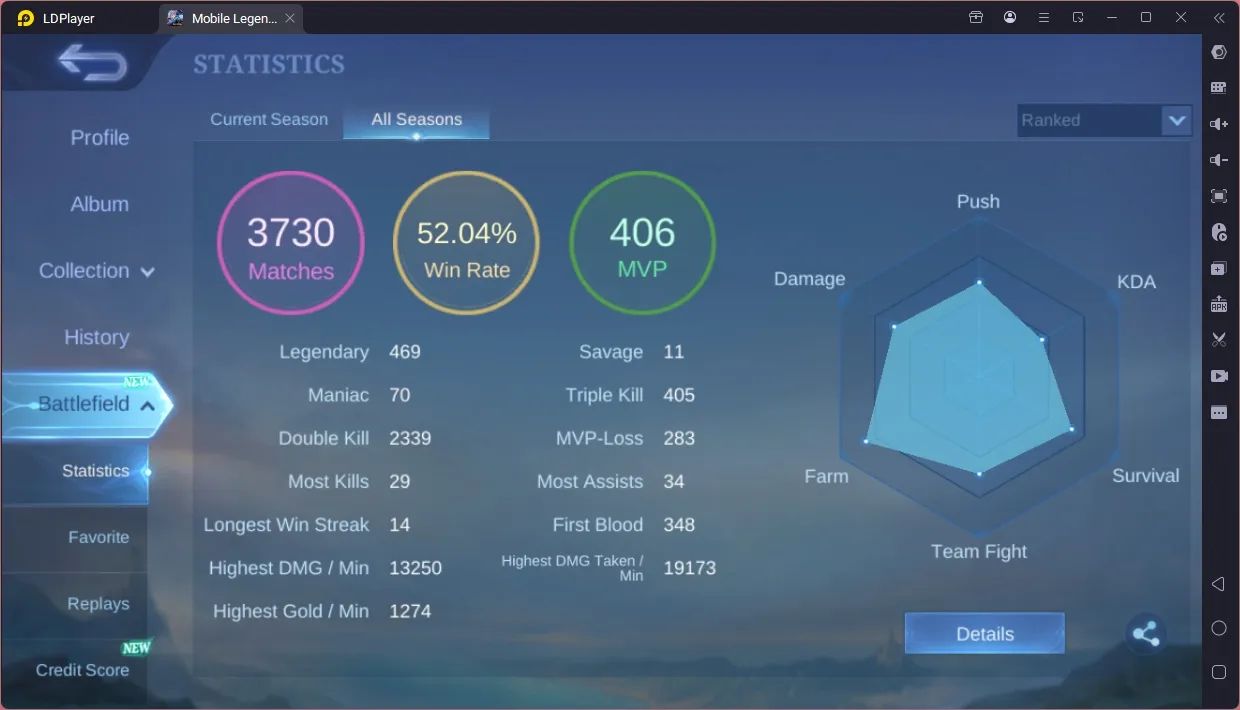The height and width of the screenshot is (710, 1240).
Task: Open the Album section
Action: coord(100,204)
